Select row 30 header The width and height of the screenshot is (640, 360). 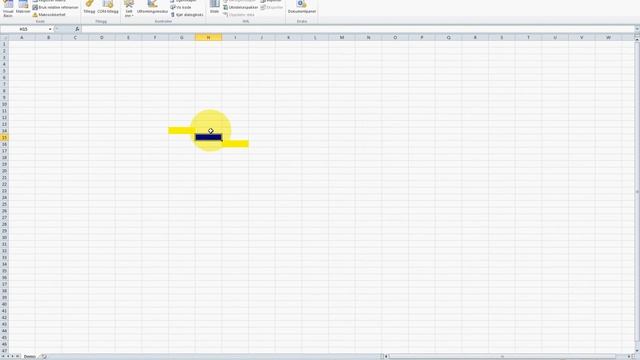point(4,238)
